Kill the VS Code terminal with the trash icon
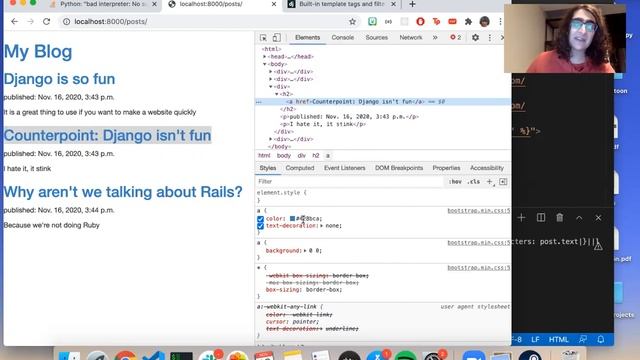 pyautogui.click(x=560, y=218)
